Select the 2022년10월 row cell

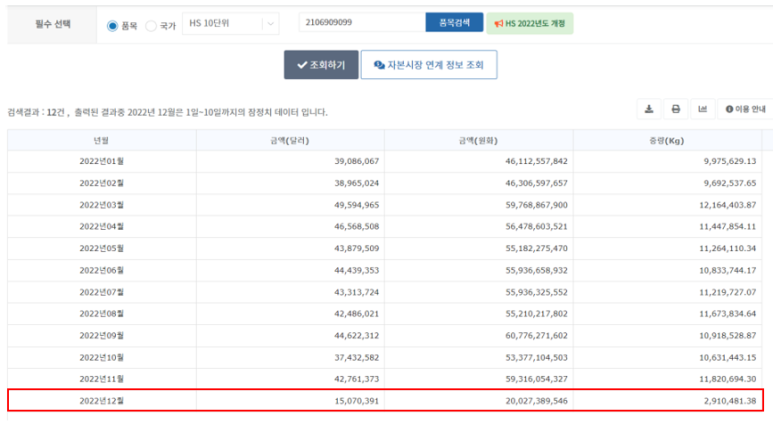[x=102, y=357]
